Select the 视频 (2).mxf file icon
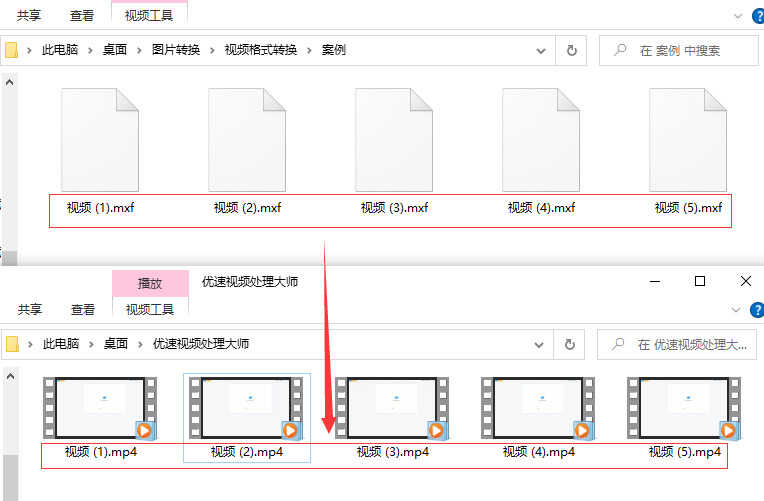Viewport: 764px width, 501px height. pyautogui.click(x=247, y=140)
